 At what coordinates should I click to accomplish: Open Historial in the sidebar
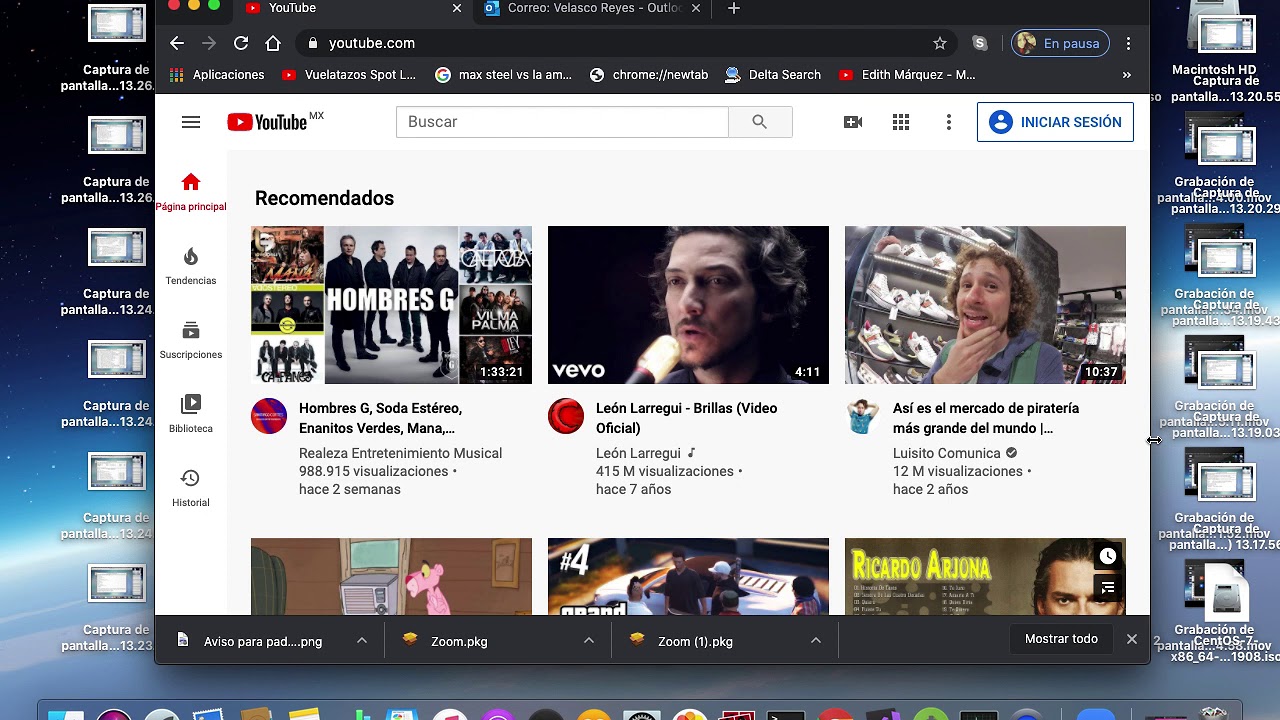pos(191,488)
